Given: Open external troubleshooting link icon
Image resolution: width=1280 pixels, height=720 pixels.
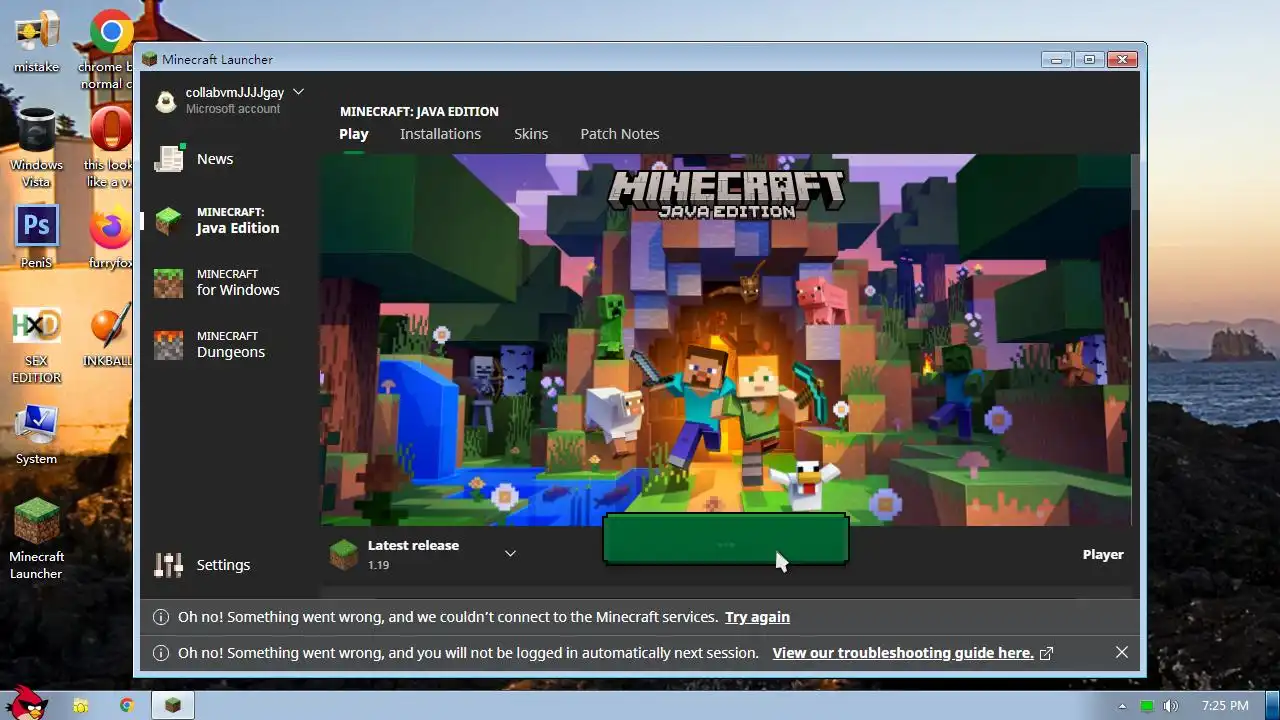Looking at the screenshot, I should (1046, 653).
